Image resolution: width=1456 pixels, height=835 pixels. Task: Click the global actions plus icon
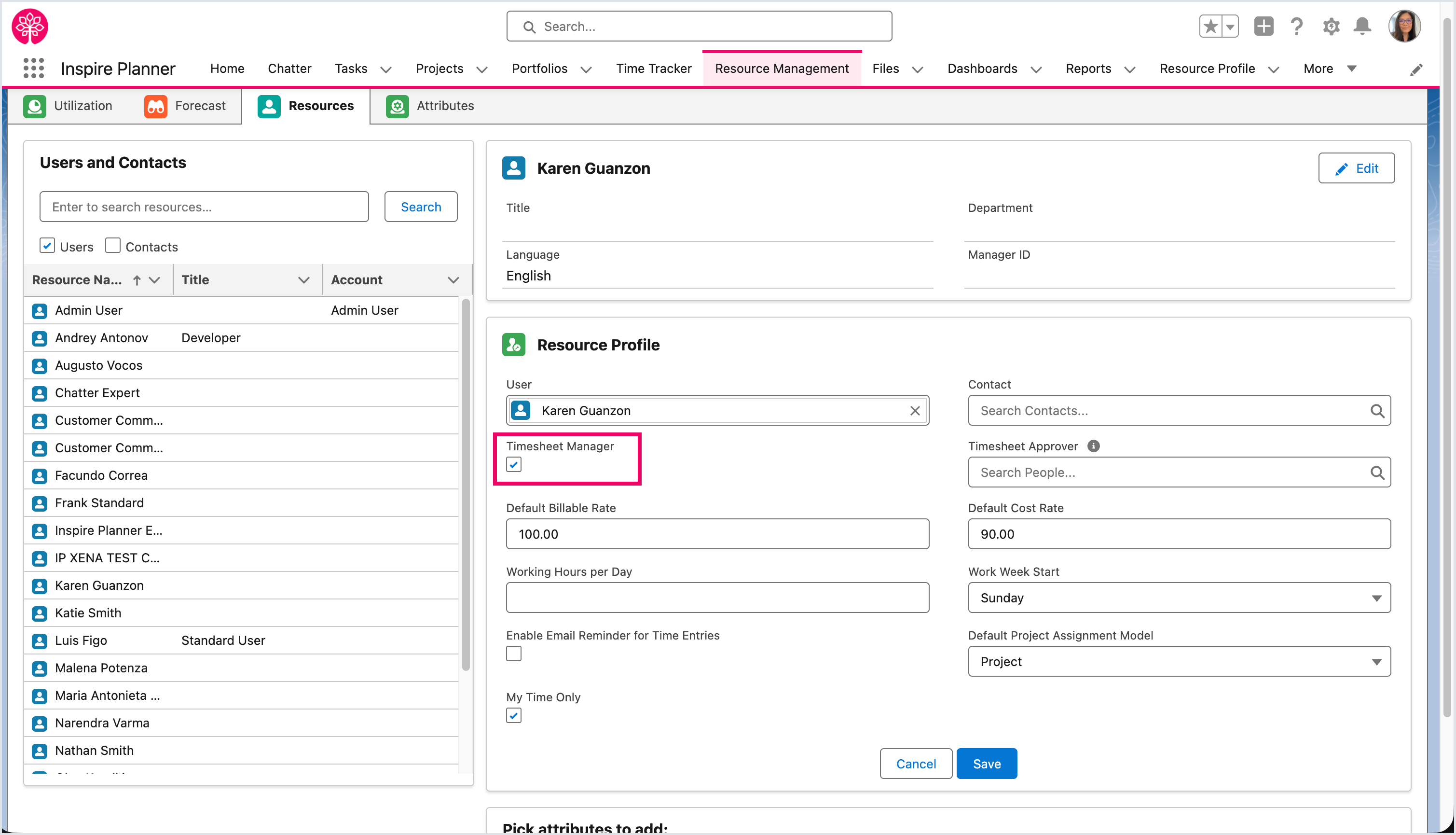[x=1263, y=27]
